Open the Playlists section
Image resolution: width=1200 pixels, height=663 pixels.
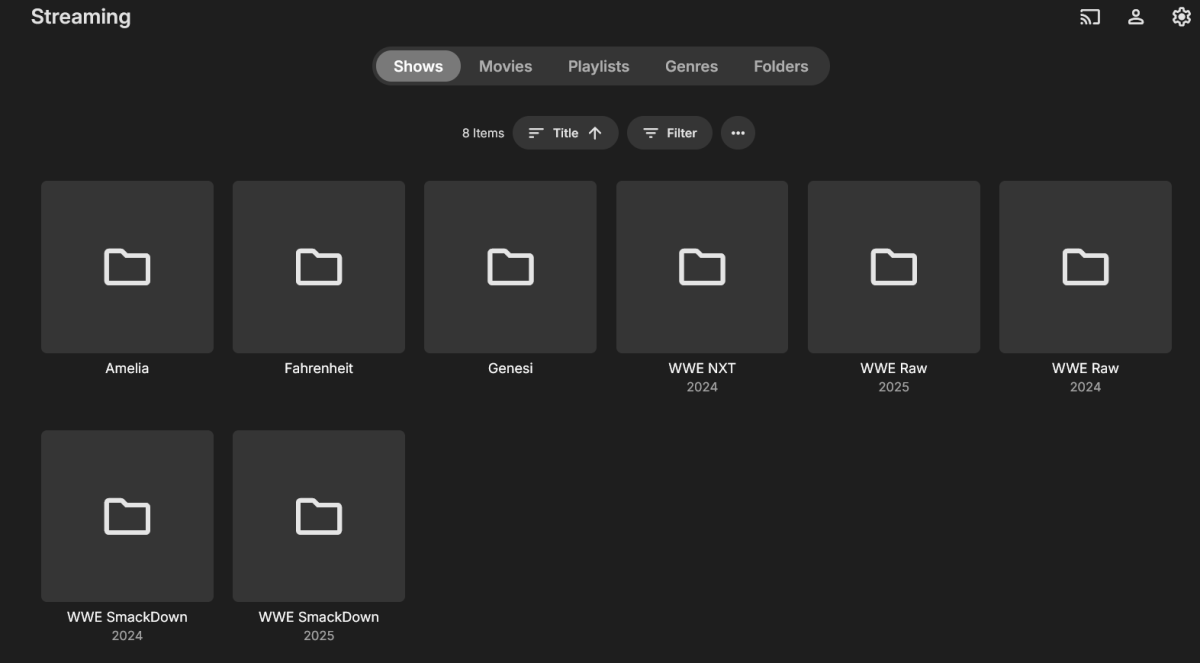point(598,66)
